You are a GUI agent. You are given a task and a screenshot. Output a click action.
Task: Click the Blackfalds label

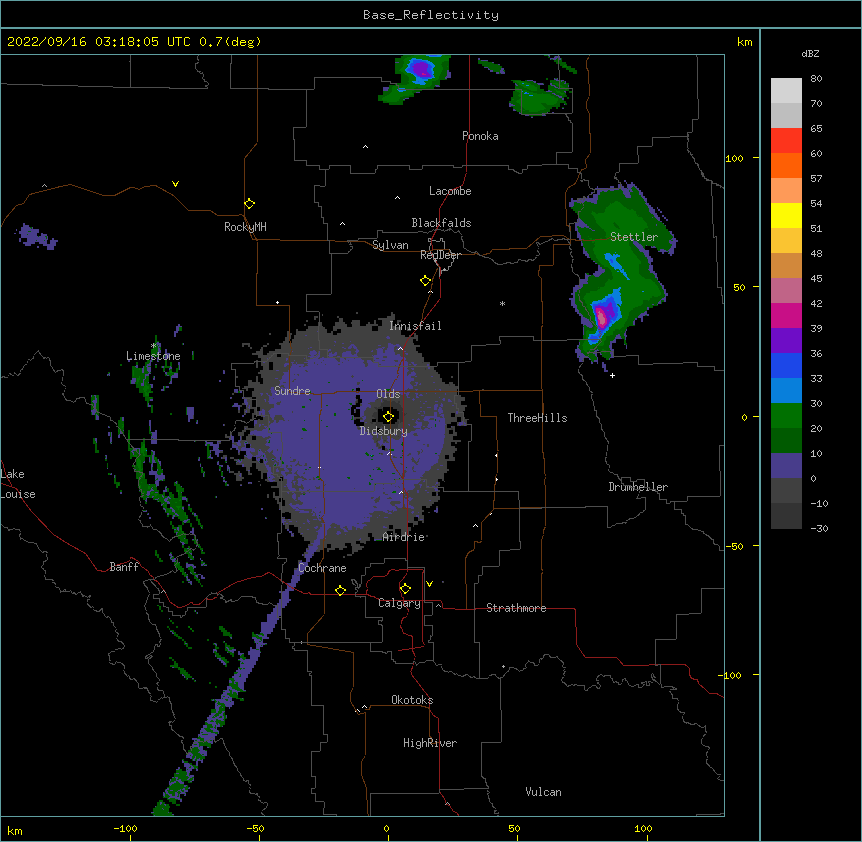point(441,223)
